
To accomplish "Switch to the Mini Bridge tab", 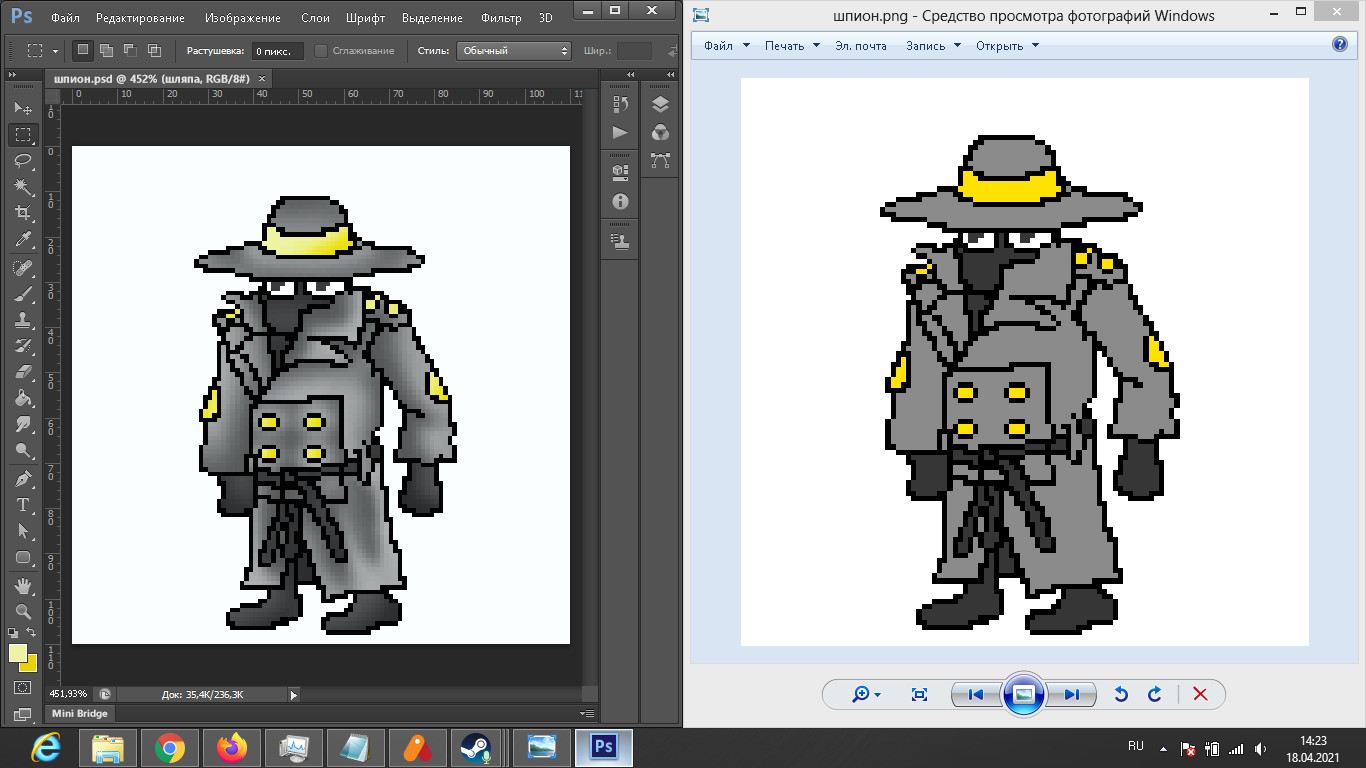I will pos(80,713).
